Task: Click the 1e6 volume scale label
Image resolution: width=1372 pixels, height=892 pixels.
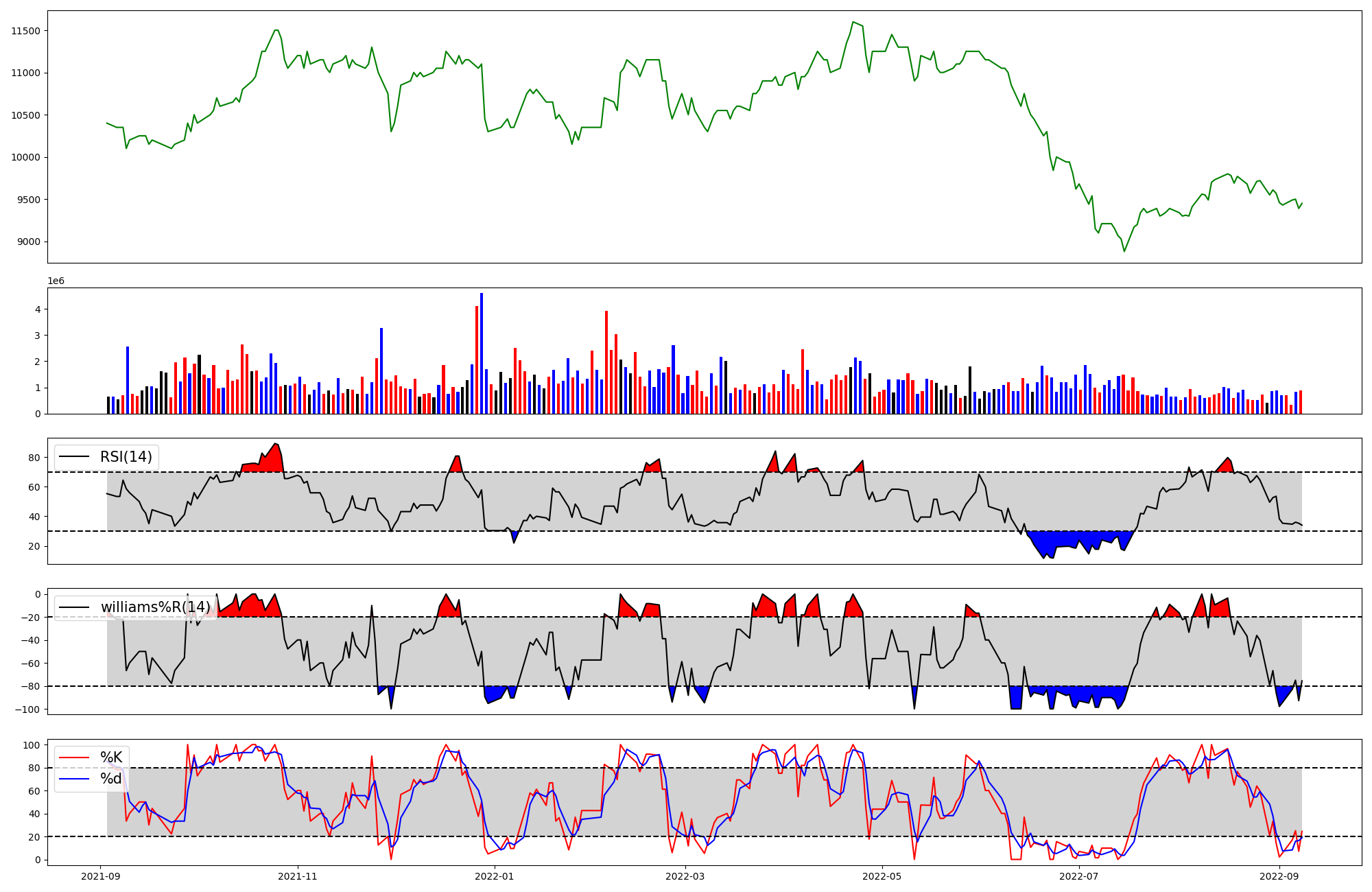Action: pyautogui.click(x=56, y=281)
